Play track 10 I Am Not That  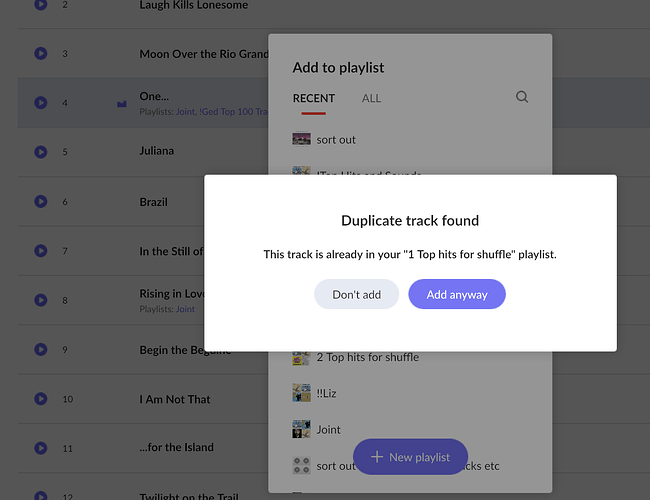41,399
